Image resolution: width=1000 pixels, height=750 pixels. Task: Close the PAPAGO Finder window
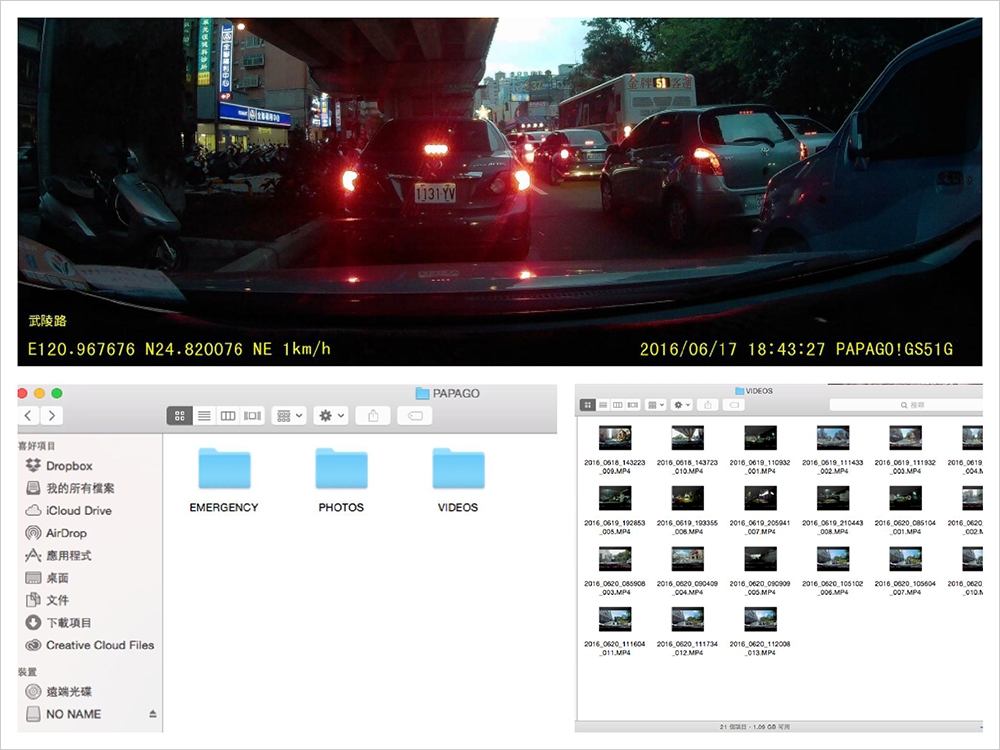point(22,393)
